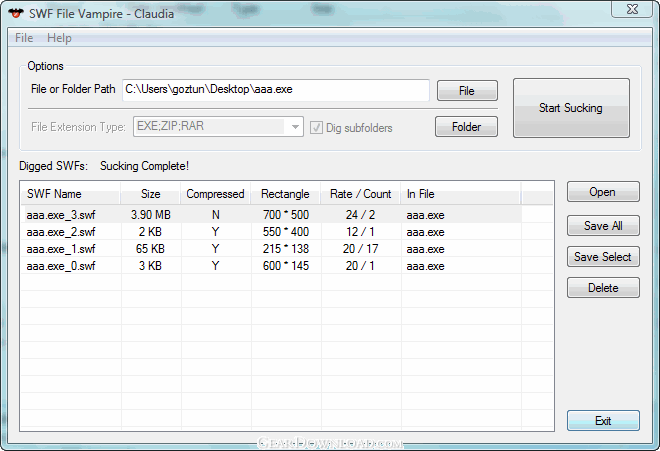
Task: Click the Save All button
Action: click(x=603, y=226)
